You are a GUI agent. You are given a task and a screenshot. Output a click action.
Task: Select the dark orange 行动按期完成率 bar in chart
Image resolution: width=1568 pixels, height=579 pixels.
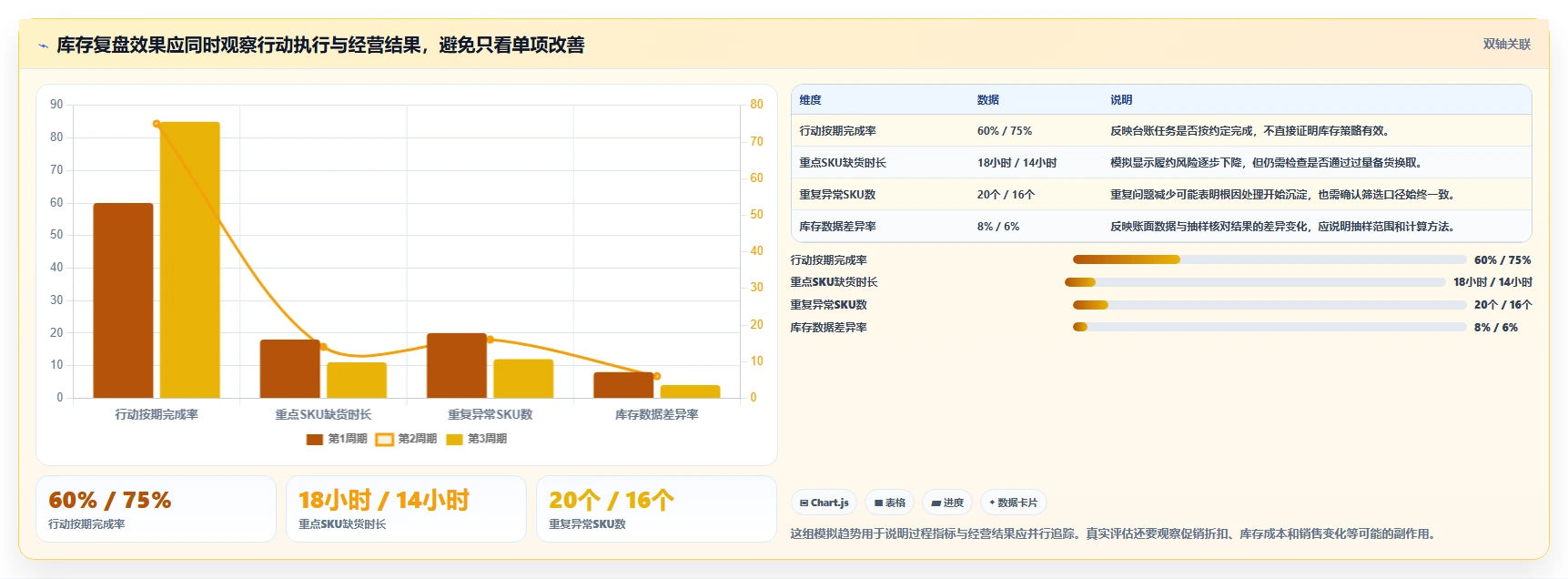tap(123, 300)
